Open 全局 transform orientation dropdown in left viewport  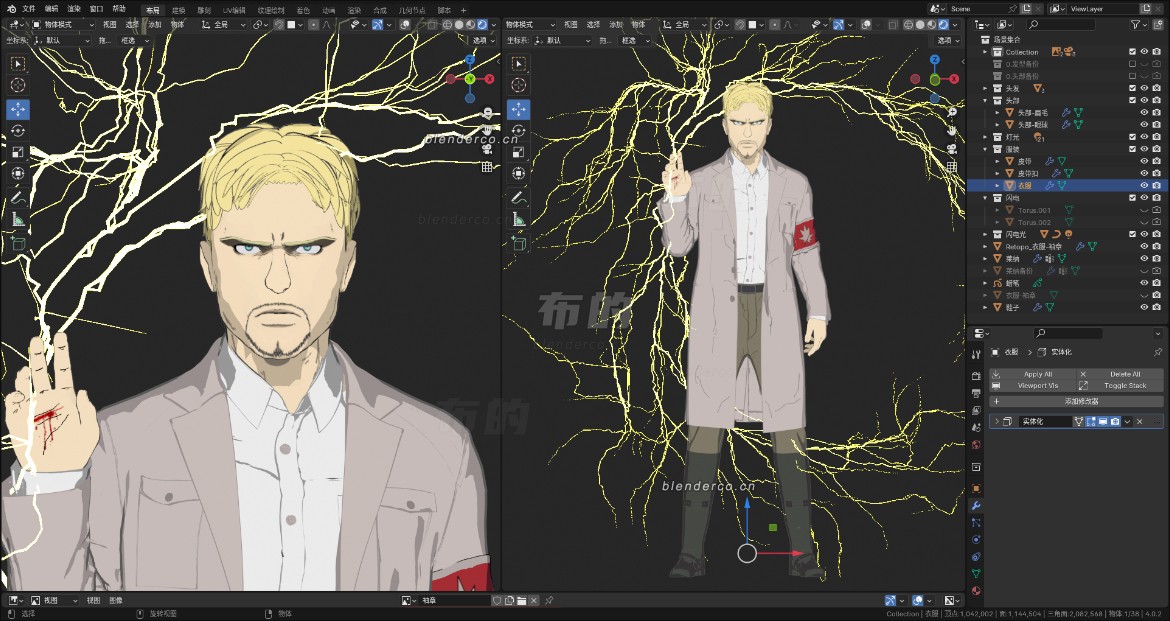(x=224, y=25)
